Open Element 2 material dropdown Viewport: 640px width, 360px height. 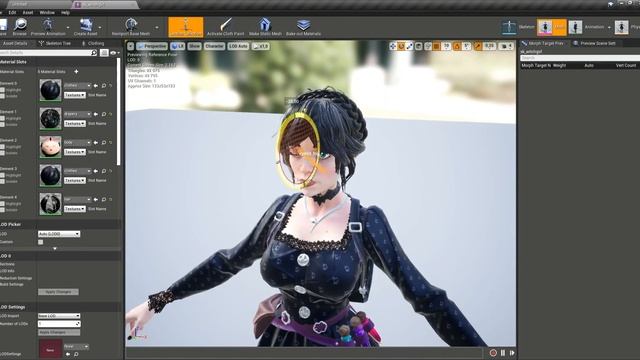coord(78,143)
